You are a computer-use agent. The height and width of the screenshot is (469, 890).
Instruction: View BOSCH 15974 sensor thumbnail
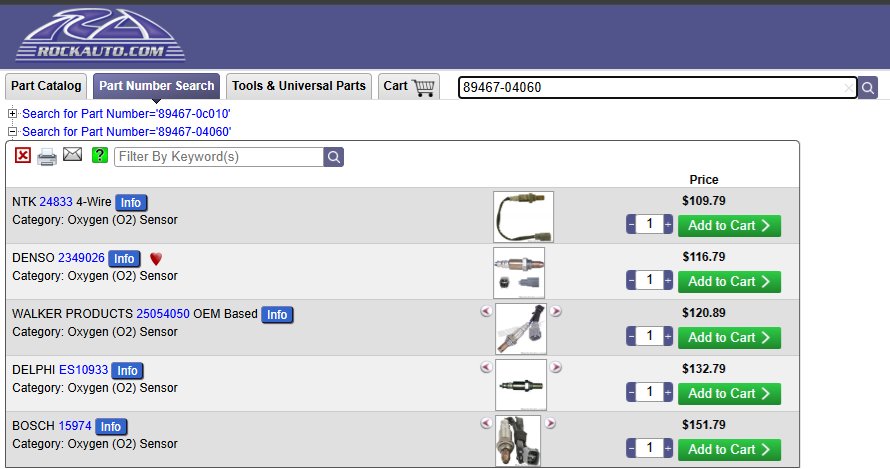tap(518, 441)
